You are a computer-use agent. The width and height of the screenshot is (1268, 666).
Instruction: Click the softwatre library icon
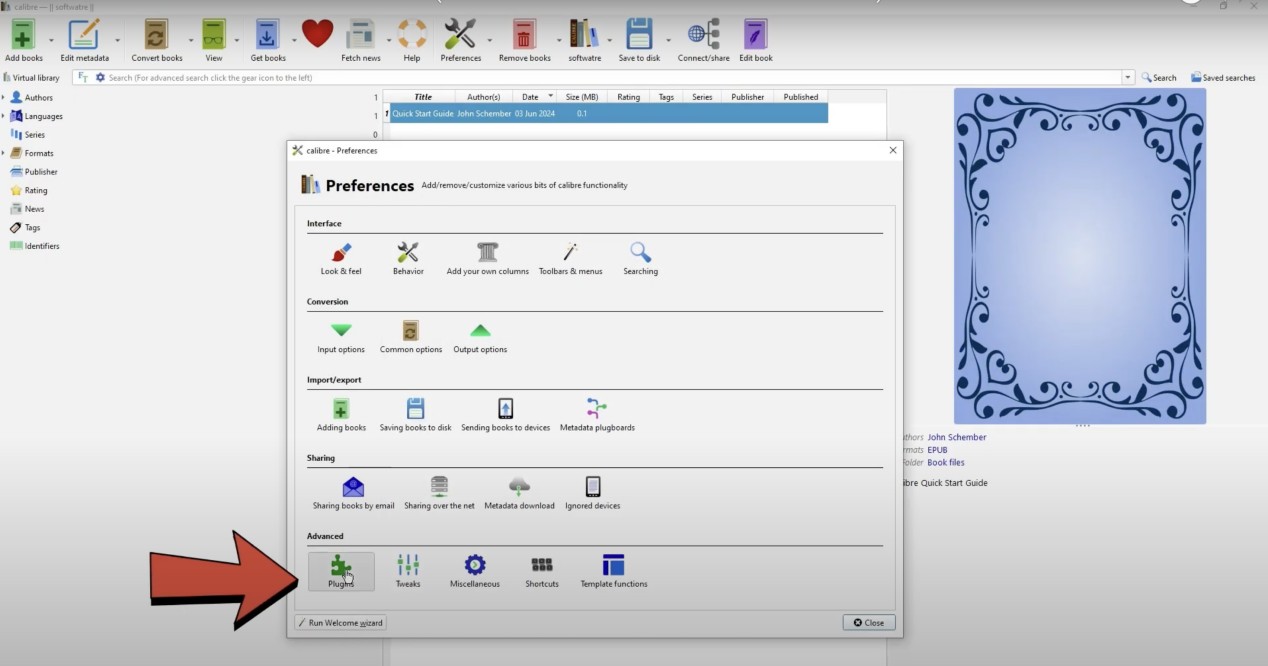click(x=585, y=40)
